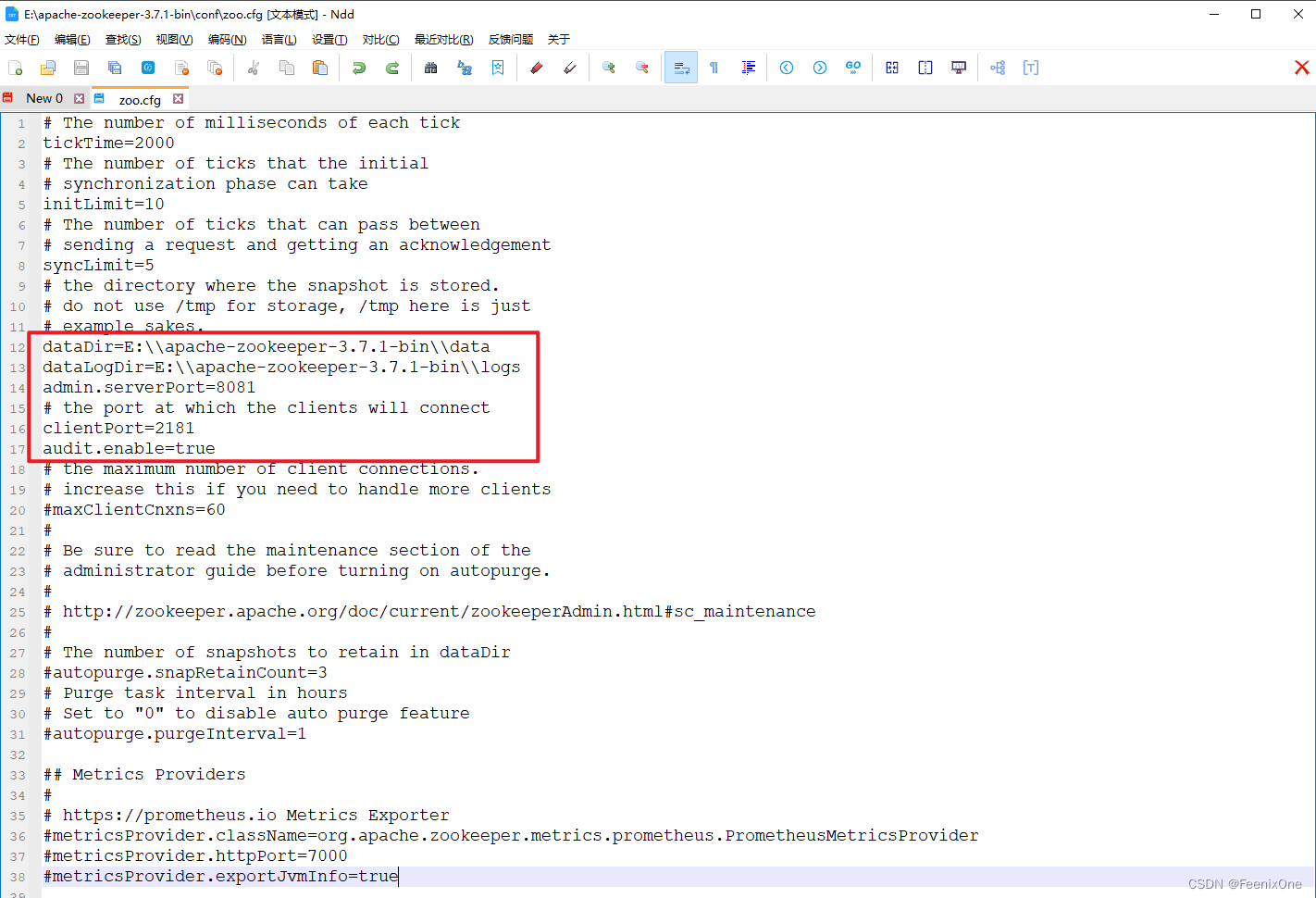Close the New 0 tab
Screen dimensions: 1316x898
tap(79, 98)
